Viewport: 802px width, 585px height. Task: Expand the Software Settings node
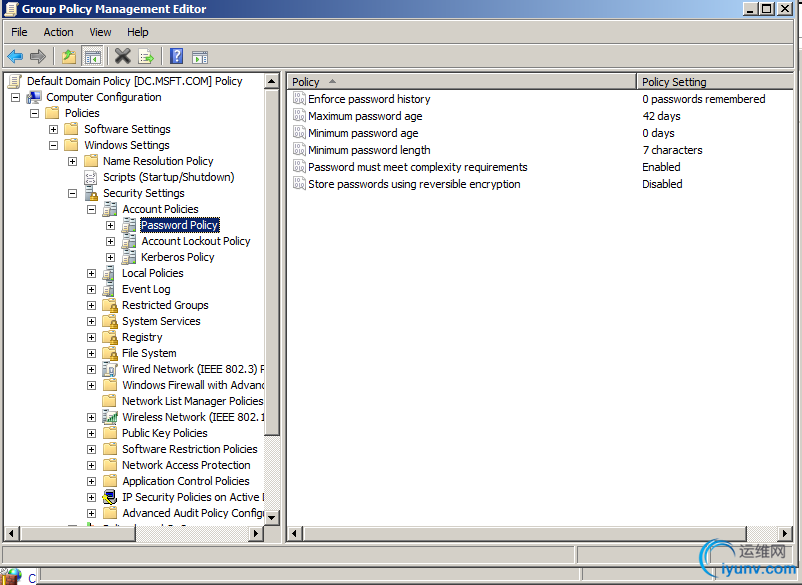(x=53, y=129)
